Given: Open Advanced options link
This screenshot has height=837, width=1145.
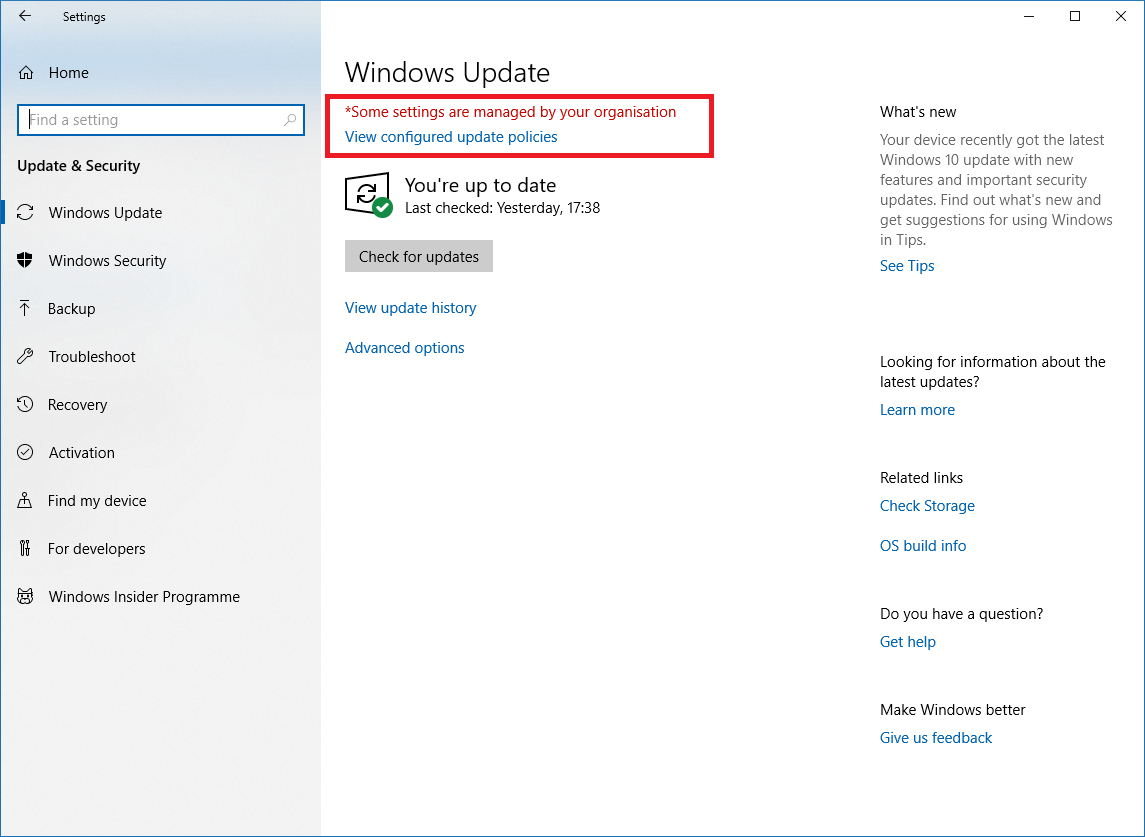Looking at the screenshot, I should point(405,348).
